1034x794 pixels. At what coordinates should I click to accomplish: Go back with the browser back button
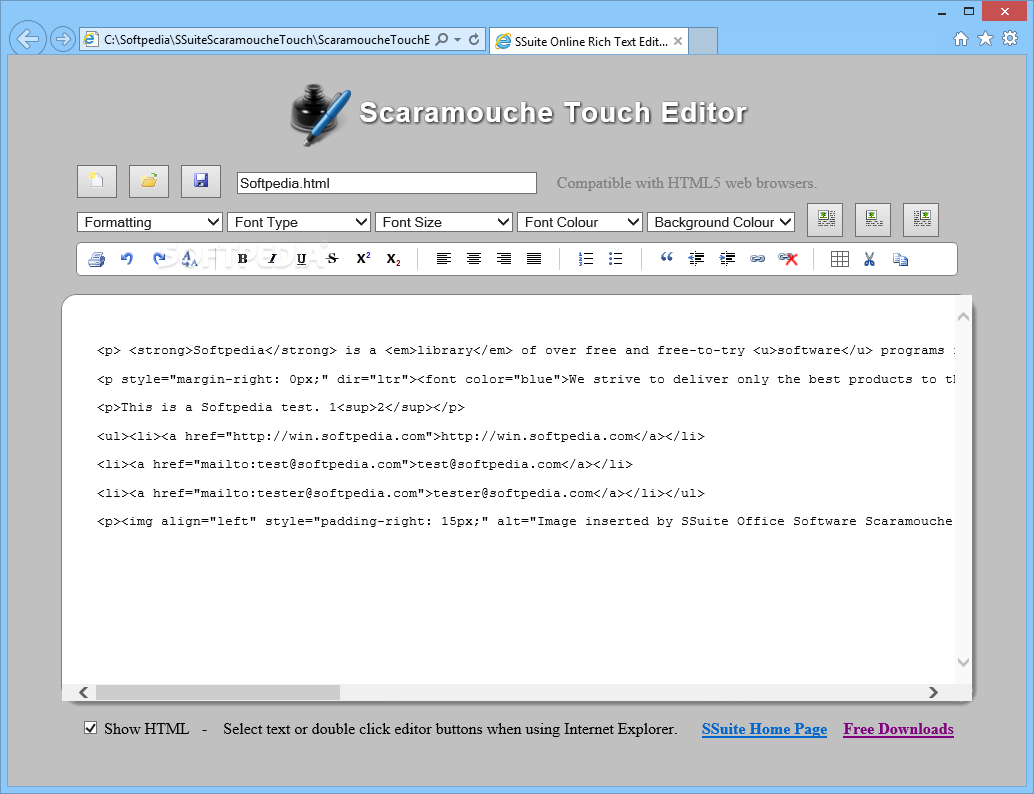[x=28, y=39]
